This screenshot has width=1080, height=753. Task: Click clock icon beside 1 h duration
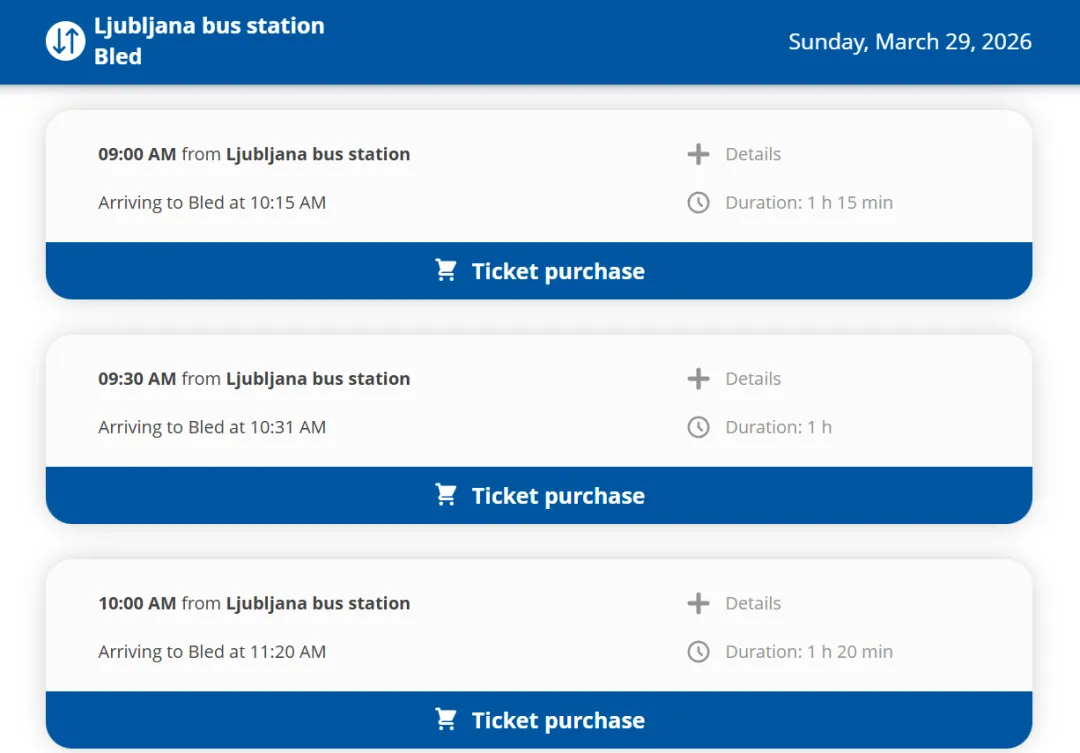(x=698, y=427)
